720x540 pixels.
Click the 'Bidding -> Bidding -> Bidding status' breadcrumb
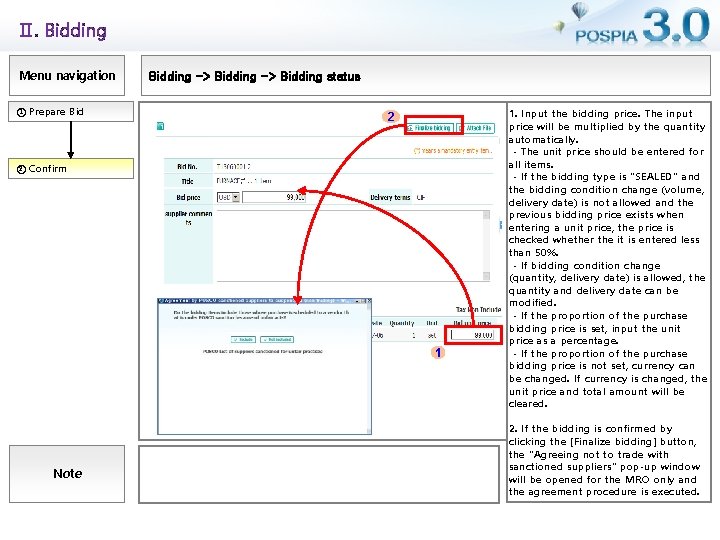point(254,76)
